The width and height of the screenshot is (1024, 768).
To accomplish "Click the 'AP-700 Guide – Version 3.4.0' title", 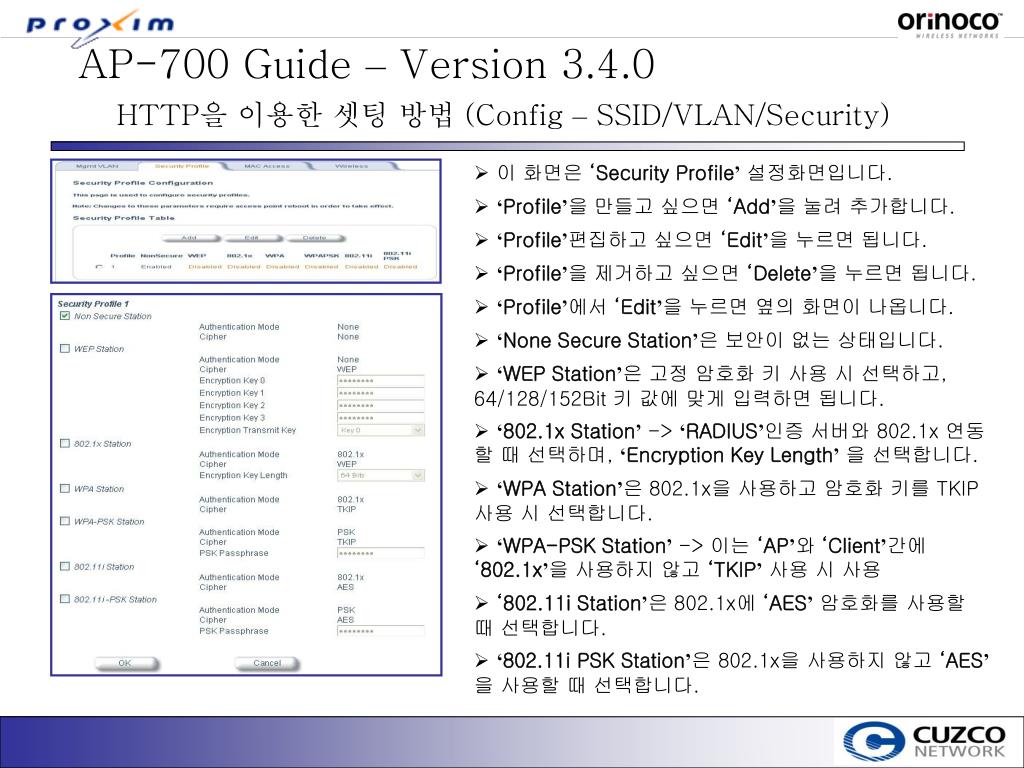I will point(366,65).
